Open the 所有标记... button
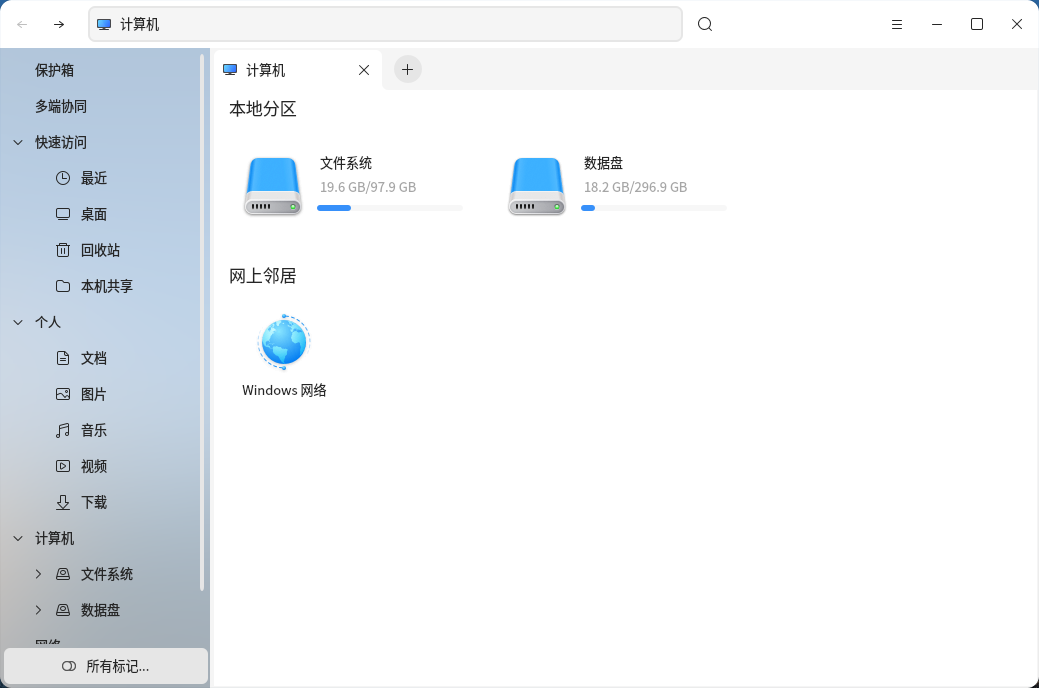1039x688 pixels. click(106, 666)
